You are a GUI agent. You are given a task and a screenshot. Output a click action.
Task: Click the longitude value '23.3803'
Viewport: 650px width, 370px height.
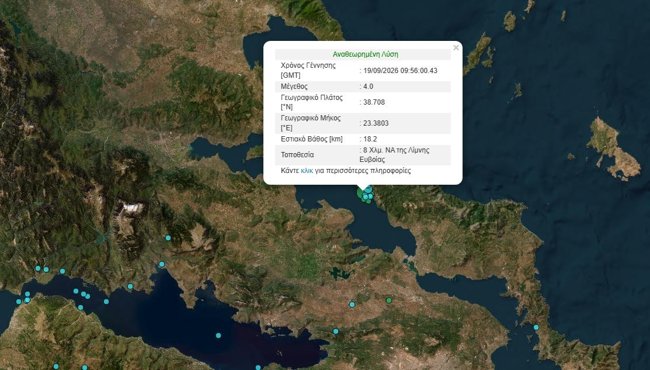coord(376,123)
